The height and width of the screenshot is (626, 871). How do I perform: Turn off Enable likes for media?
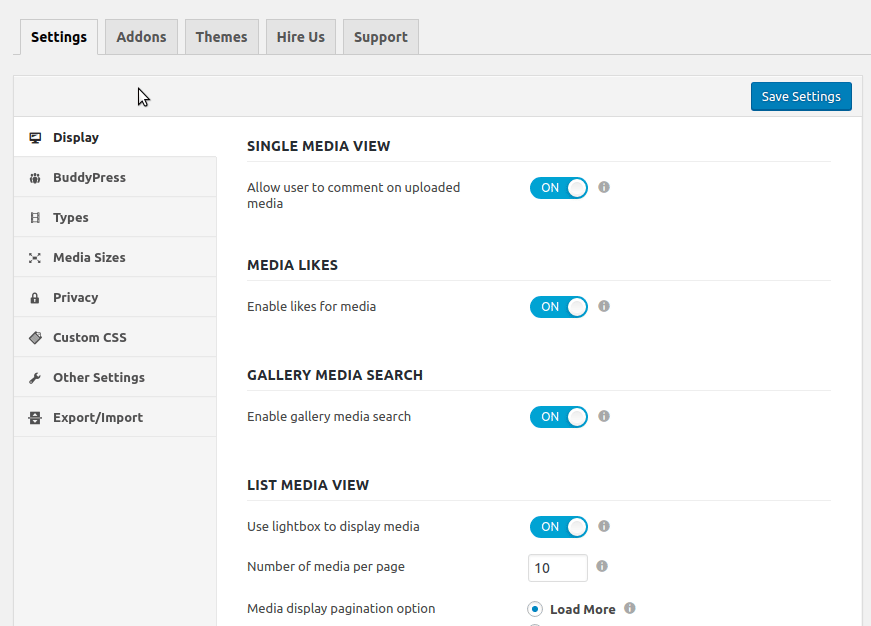point(558,307)
